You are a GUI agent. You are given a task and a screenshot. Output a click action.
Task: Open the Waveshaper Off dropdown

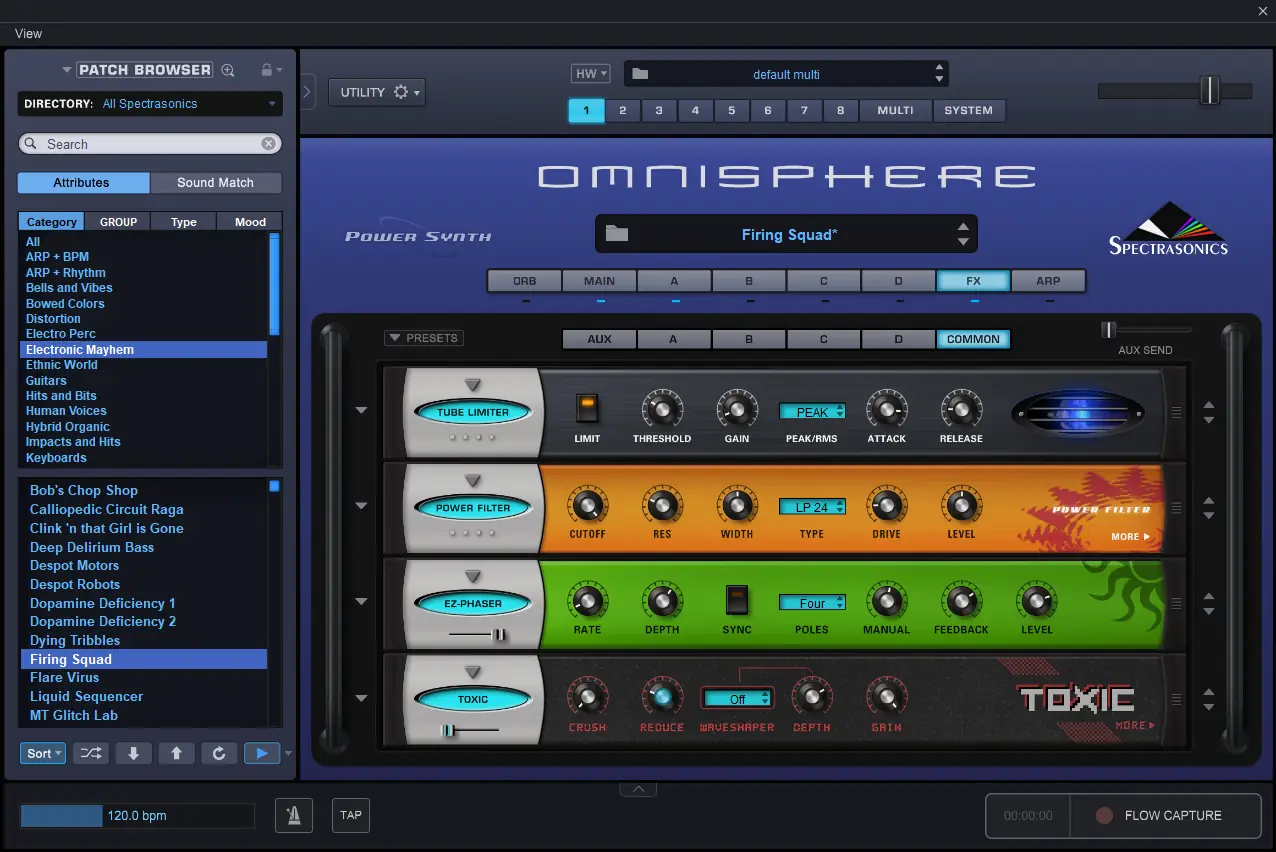[737, 699]
